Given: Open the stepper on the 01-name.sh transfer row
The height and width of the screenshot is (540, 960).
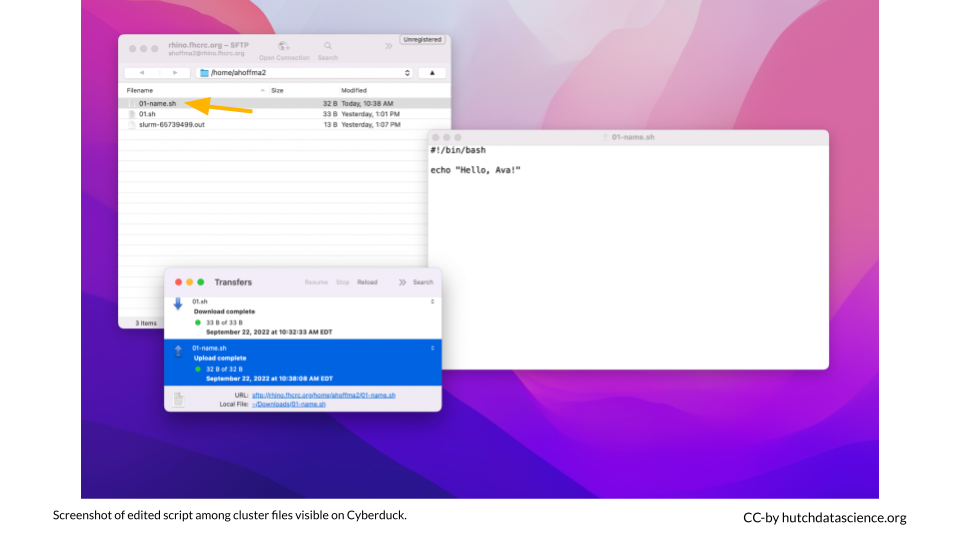Looking at the screenshot, I should point(432,348).
